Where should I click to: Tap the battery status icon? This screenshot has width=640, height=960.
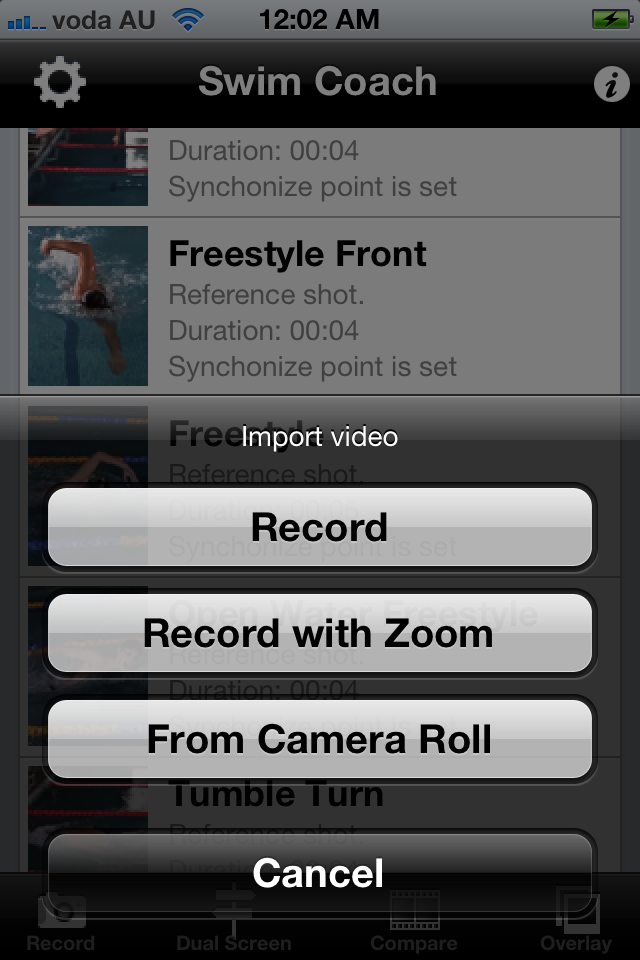pos(610,19)
